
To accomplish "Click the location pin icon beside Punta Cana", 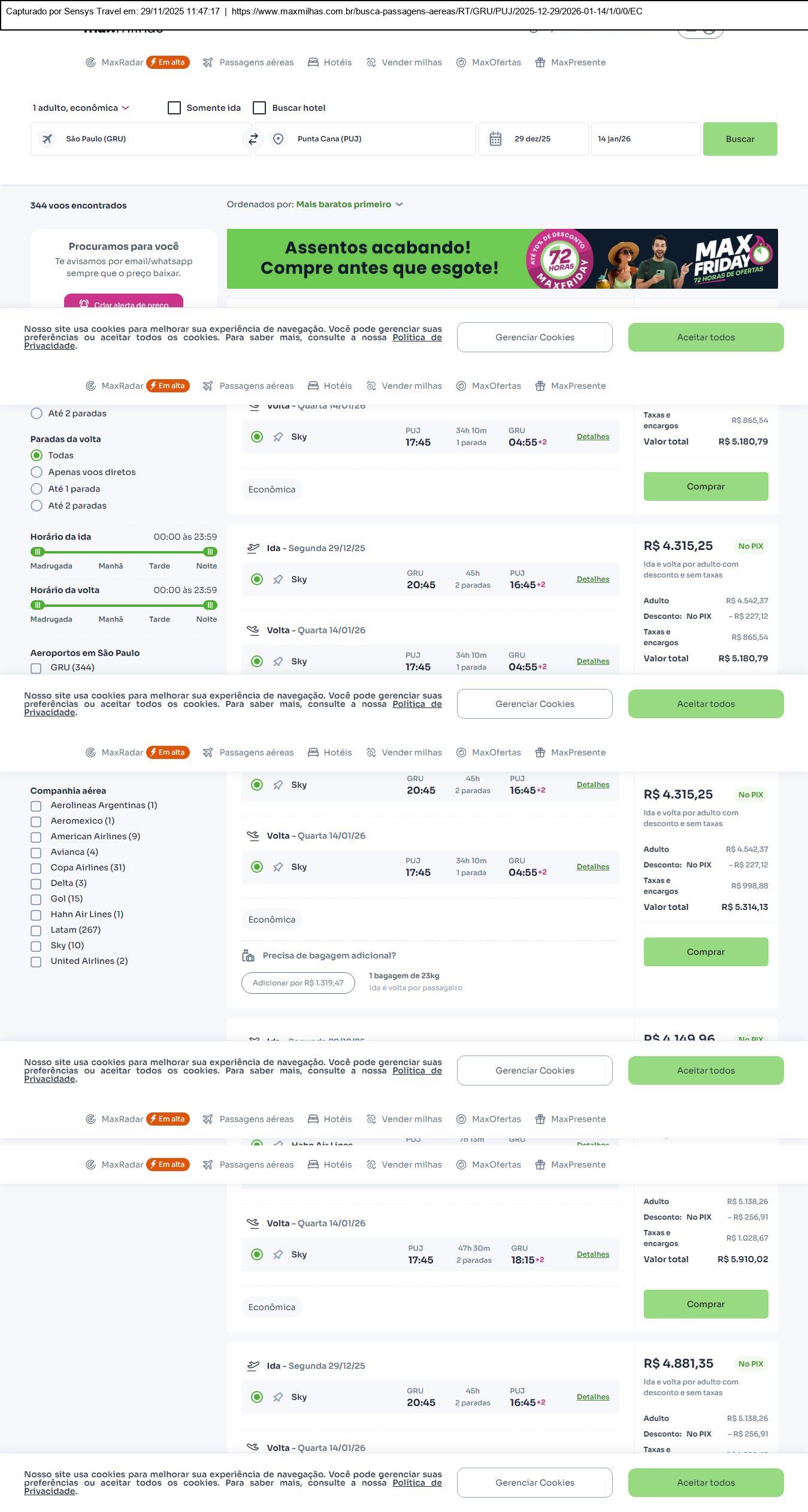I will (x=278, y=139).
